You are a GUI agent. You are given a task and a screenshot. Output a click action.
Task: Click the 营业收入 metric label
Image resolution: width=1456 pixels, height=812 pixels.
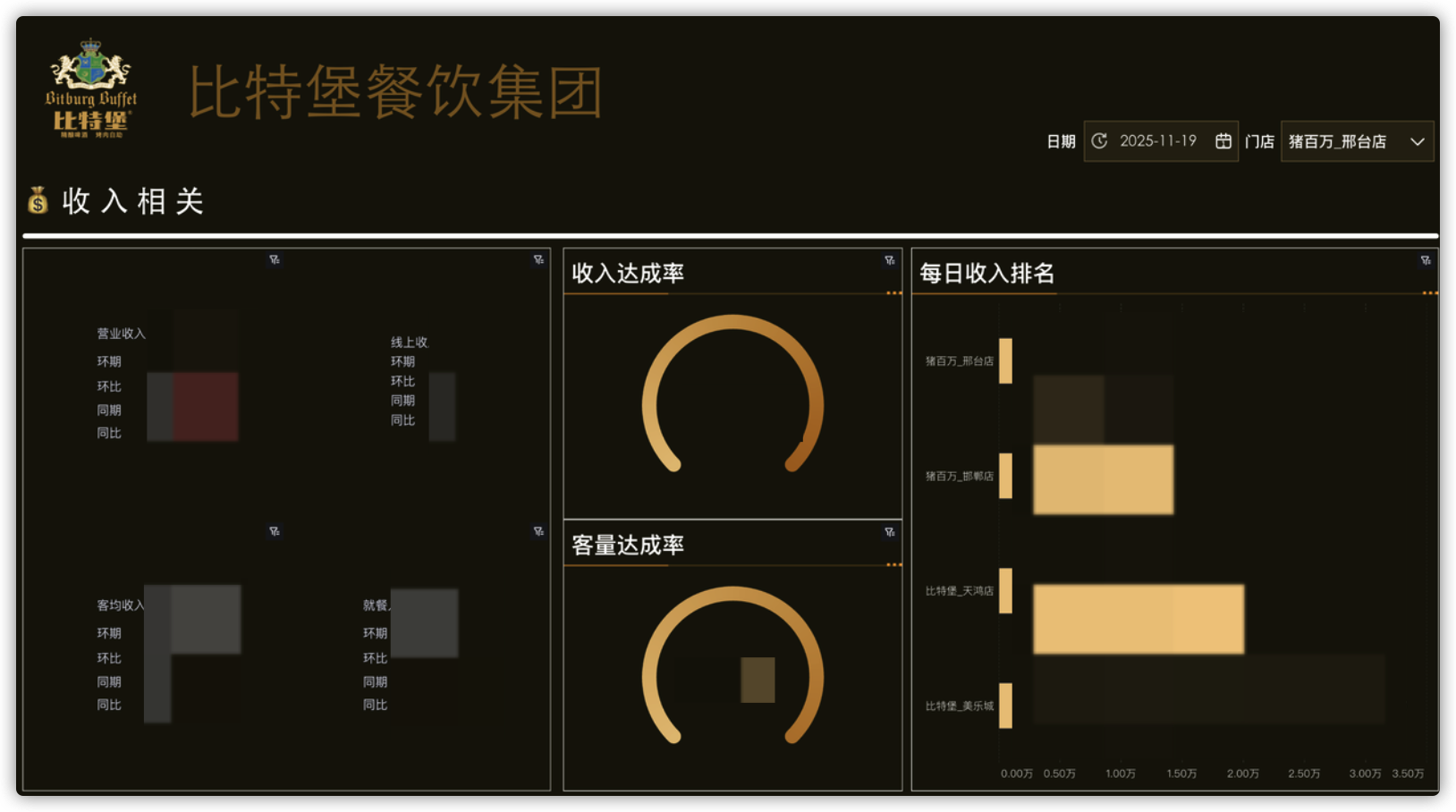pyautogui.click(x=121, y=334)
